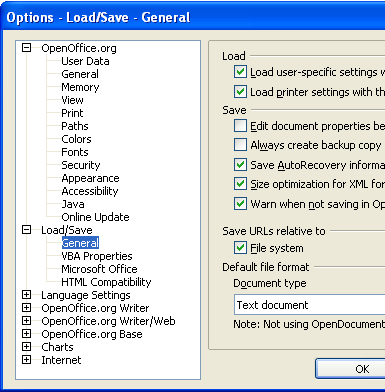Uncheck Load printer settings checkbox
The image size is (385, 392).
240,92
